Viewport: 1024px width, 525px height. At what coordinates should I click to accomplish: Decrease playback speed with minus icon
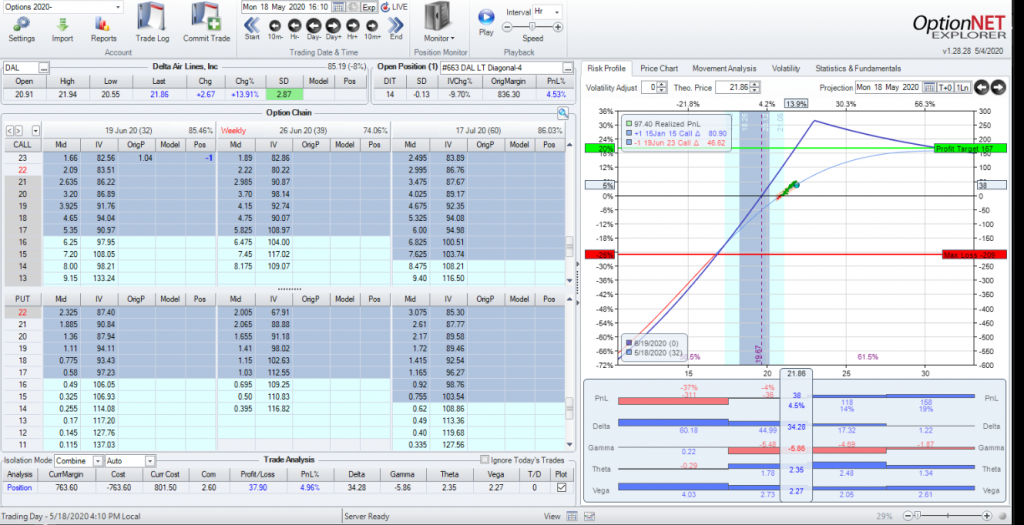[x=507, y=27]
